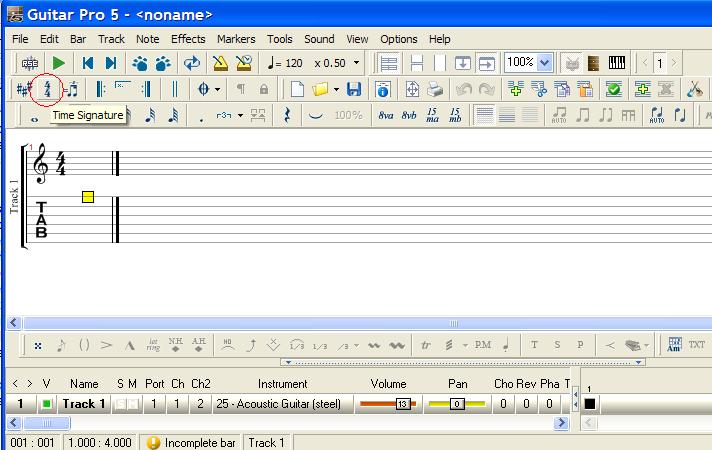Screen dimensions: 712x450
Task: Enable the countdown metronome with clock
Action: click(x=244, y=63)
